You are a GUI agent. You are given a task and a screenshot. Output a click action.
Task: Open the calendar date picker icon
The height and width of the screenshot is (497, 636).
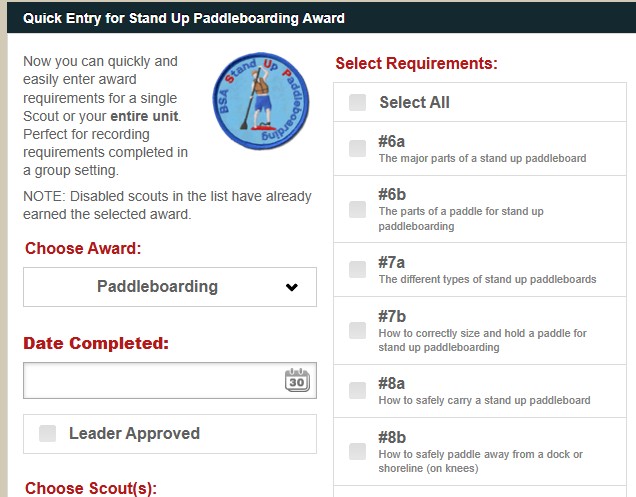coord(297,380)
